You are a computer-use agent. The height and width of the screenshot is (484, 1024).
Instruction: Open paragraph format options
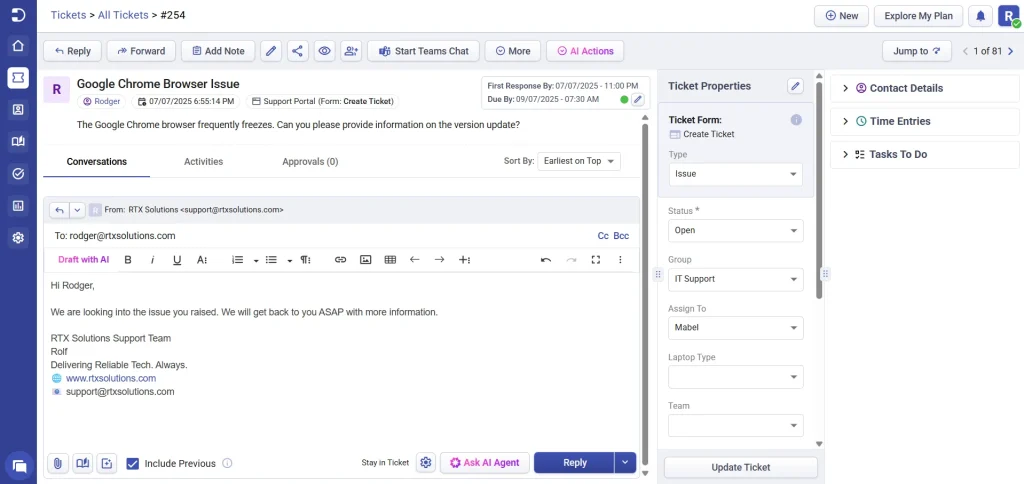306,259
